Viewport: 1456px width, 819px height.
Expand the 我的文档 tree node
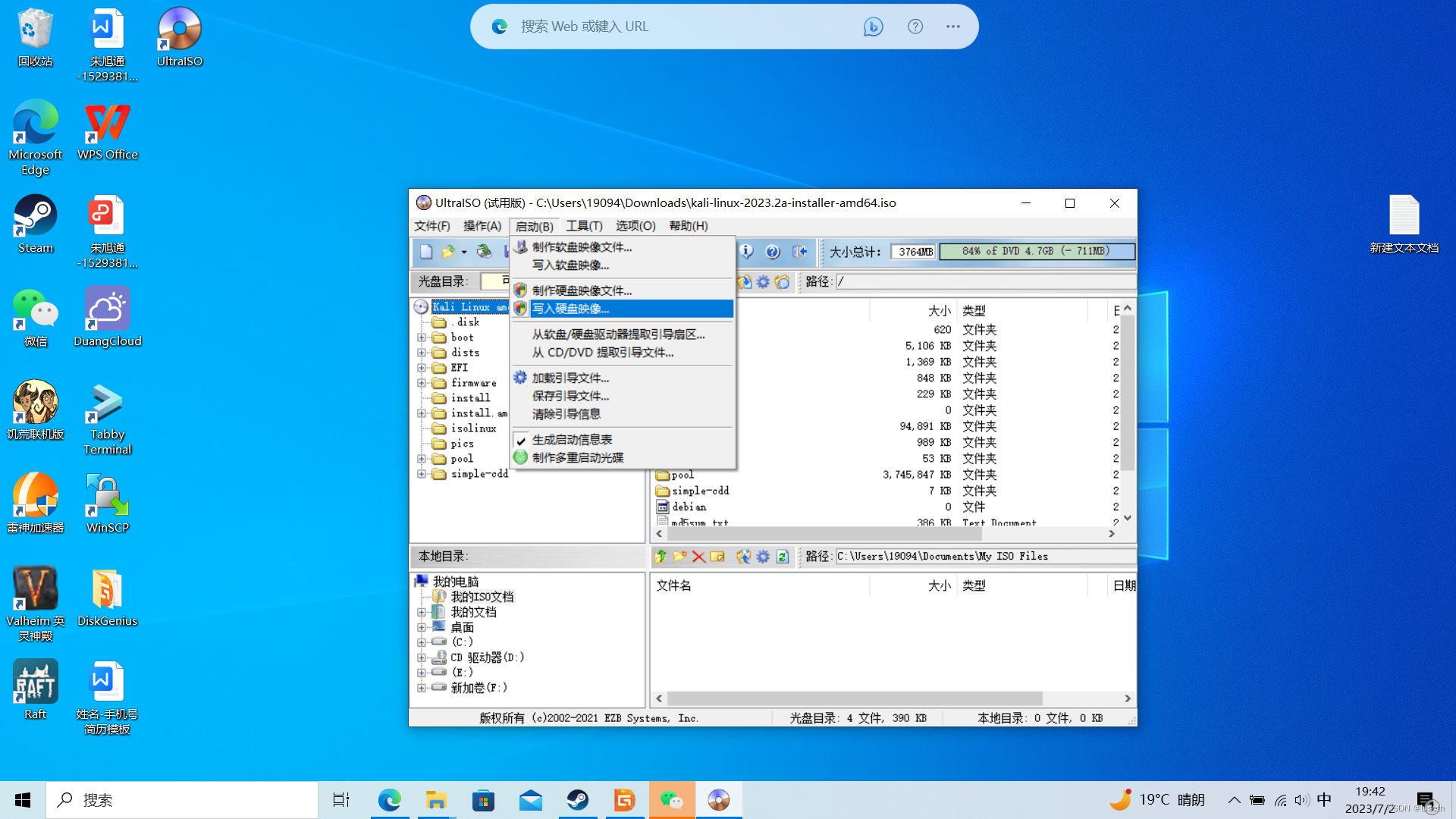[x=422, y=612]
